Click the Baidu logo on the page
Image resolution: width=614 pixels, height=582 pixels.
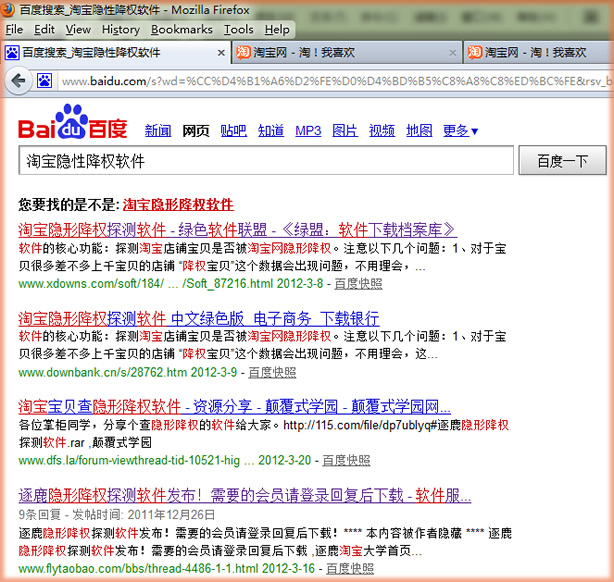pyautogui.click(x=73, y=125)
